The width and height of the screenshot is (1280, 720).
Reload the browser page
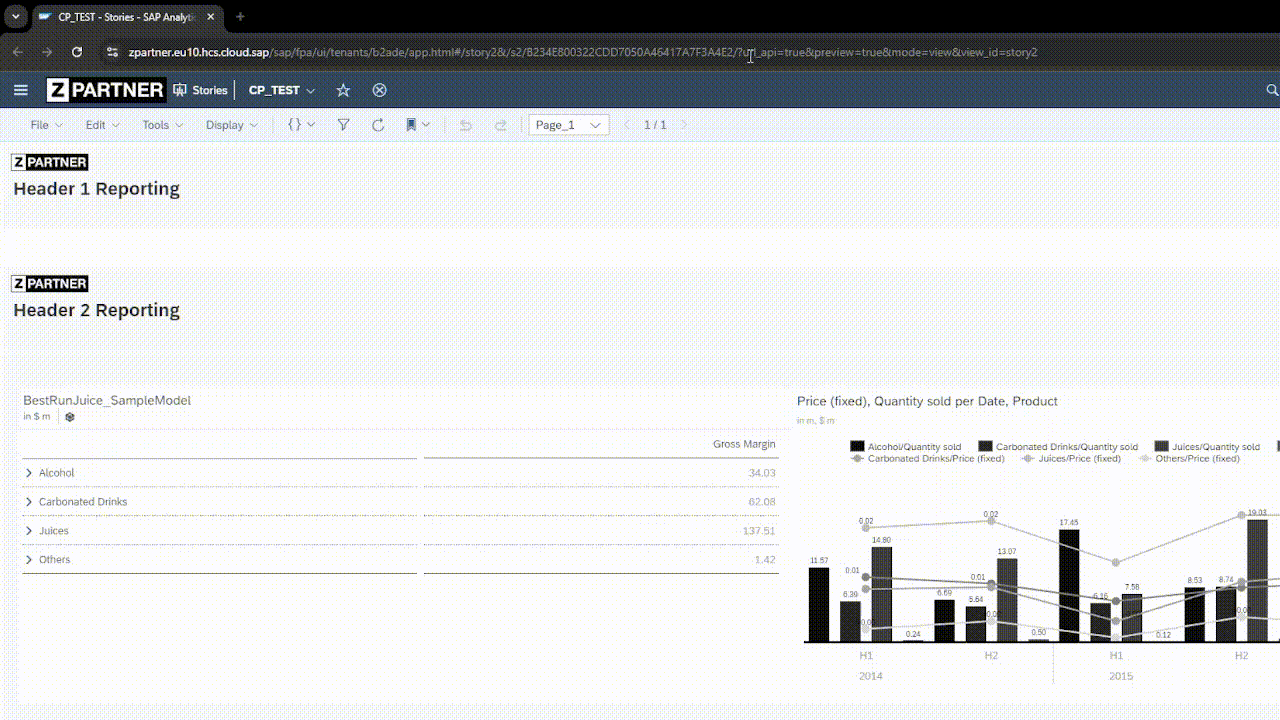tap(77, 52)
